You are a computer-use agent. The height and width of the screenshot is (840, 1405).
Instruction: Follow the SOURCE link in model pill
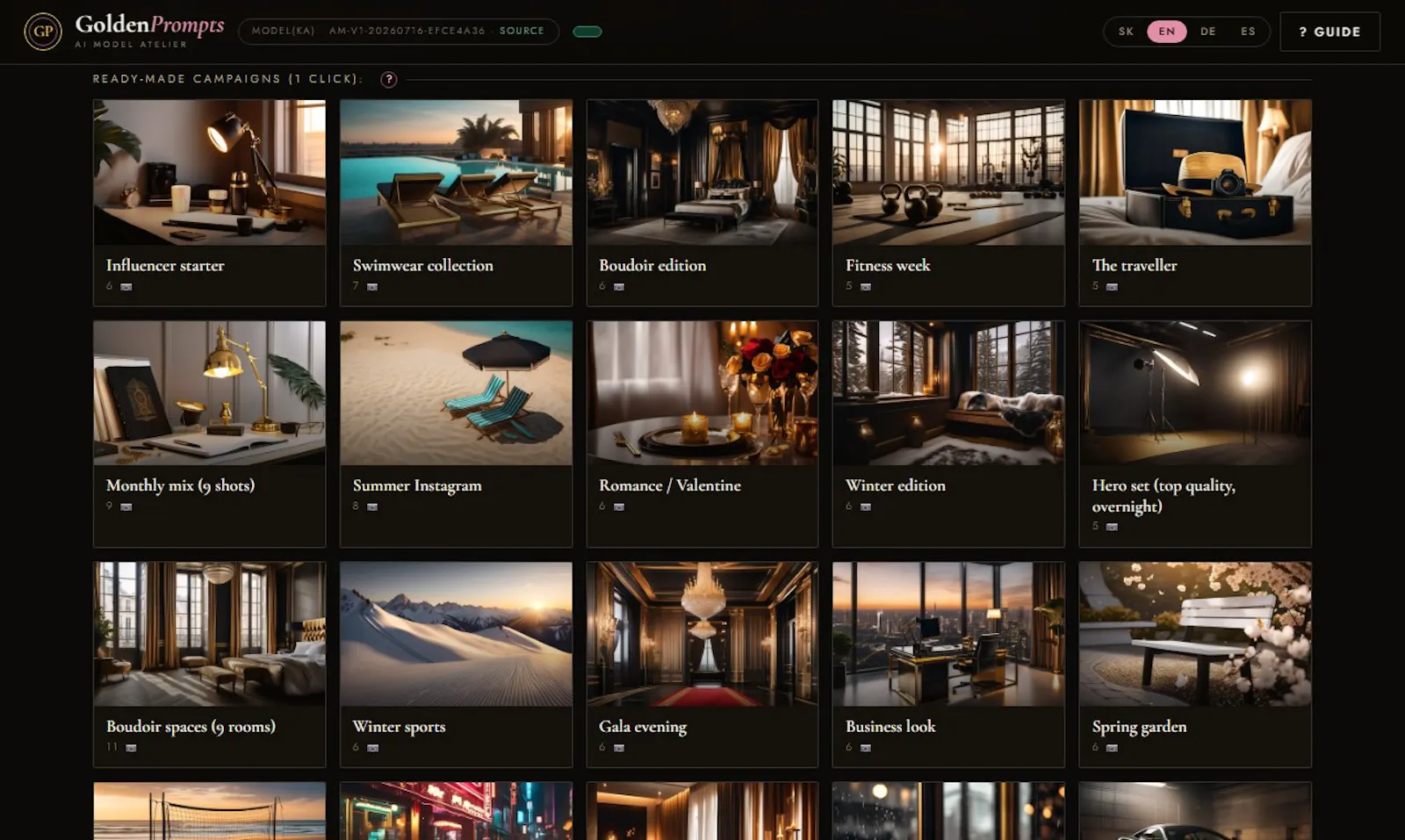(x=522, y=31)
